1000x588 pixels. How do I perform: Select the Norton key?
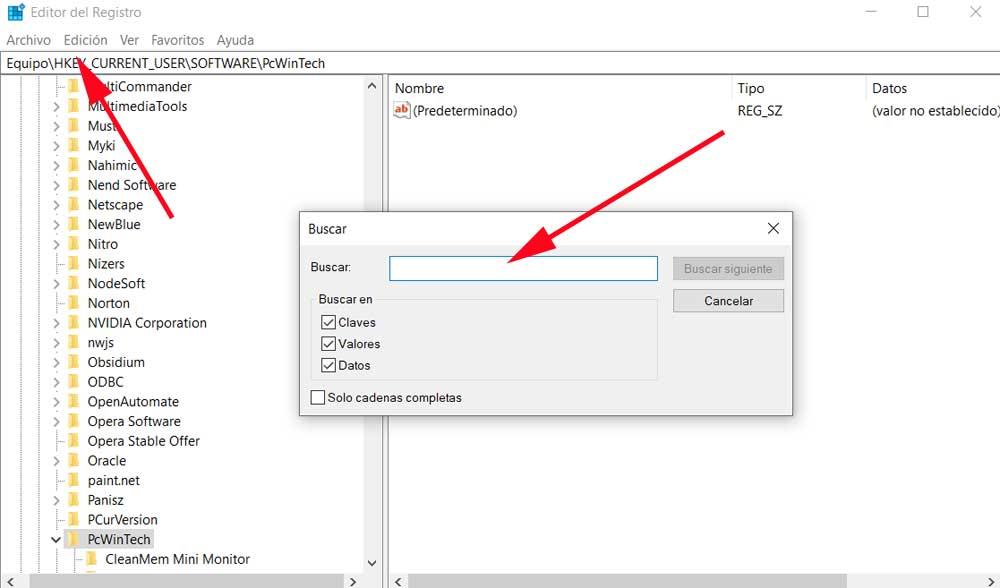pos(108,303)
